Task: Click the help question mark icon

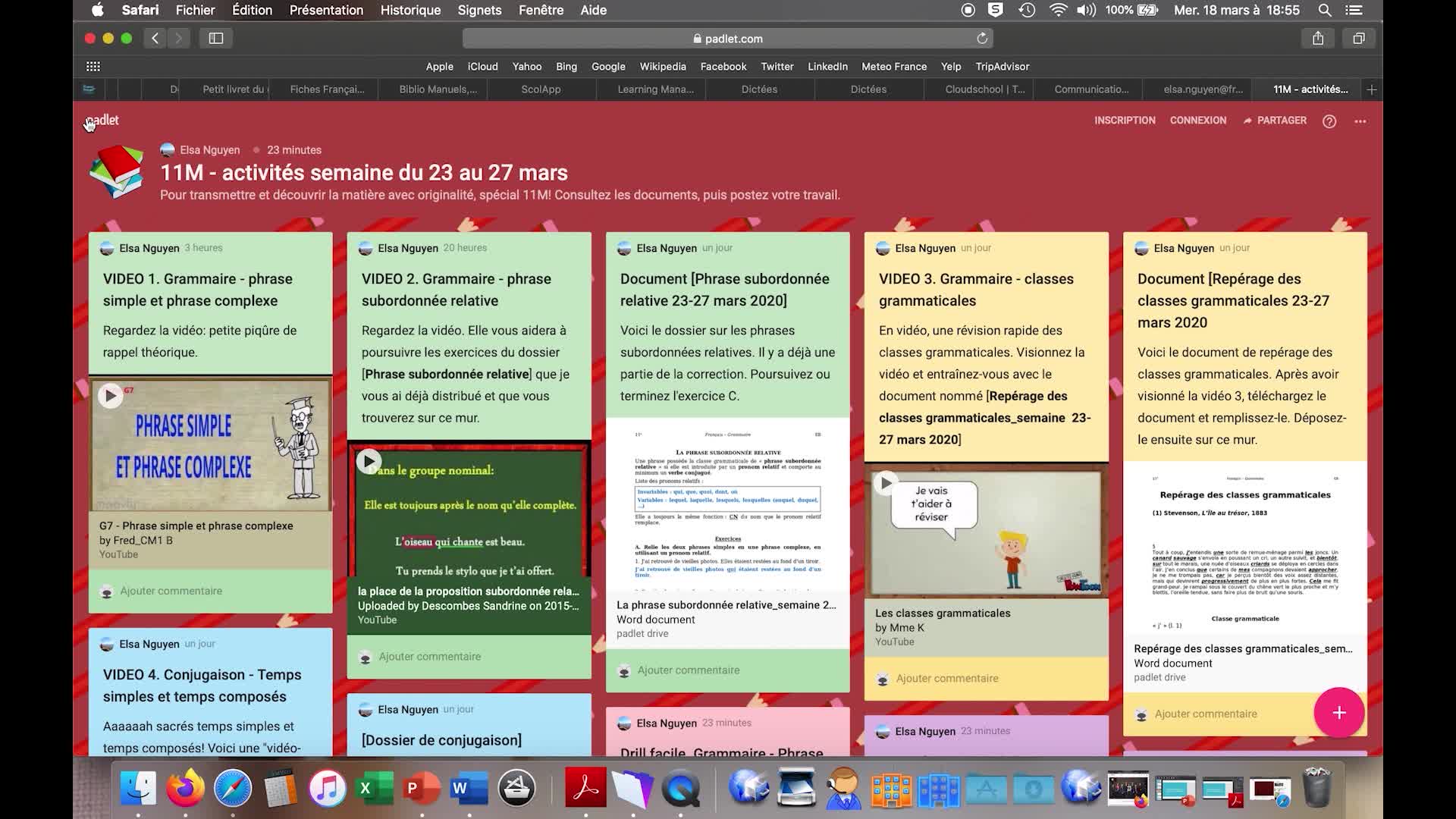Action: (1329, 121)
